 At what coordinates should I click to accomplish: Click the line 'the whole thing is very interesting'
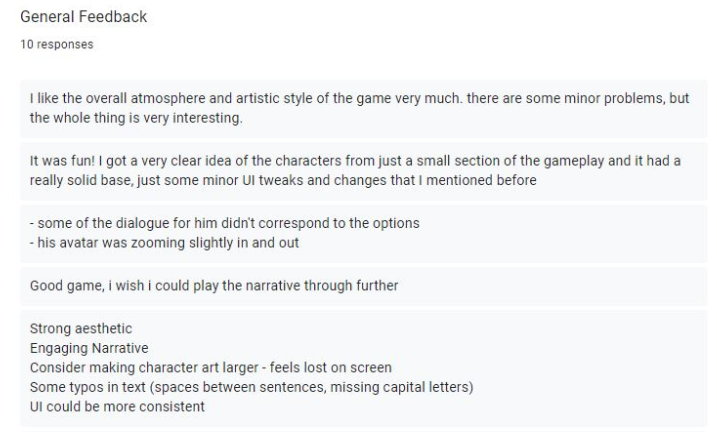coord(136,118)
